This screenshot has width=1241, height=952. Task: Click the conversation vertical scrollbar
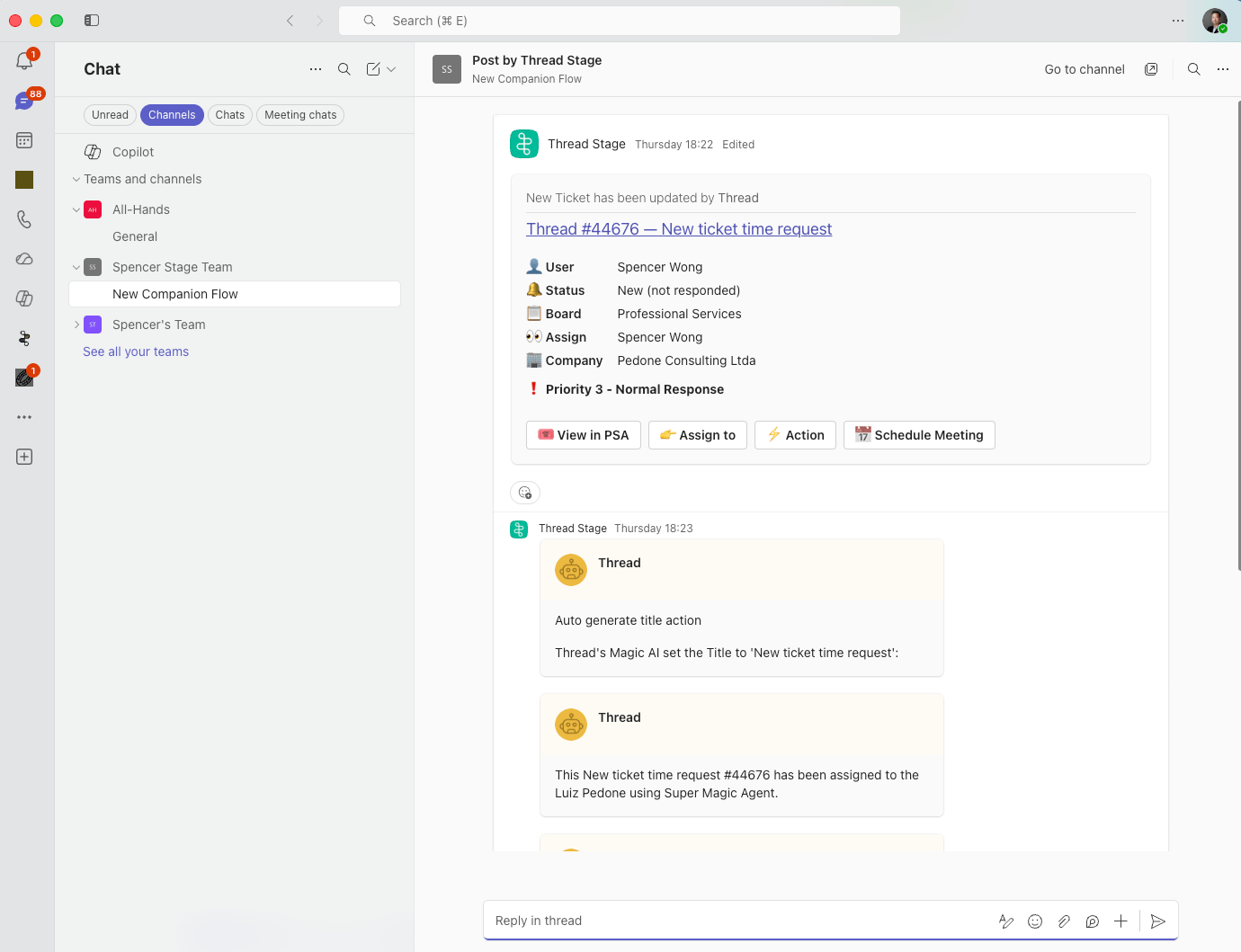(1238, 336)
